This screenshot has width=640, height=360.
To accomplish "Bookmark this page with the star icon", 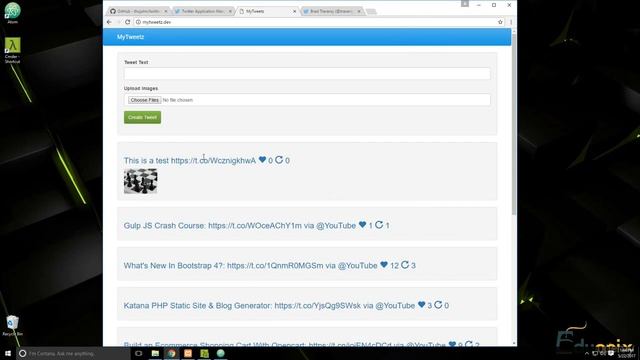I will pyautogui.click(x=500, y=22).
